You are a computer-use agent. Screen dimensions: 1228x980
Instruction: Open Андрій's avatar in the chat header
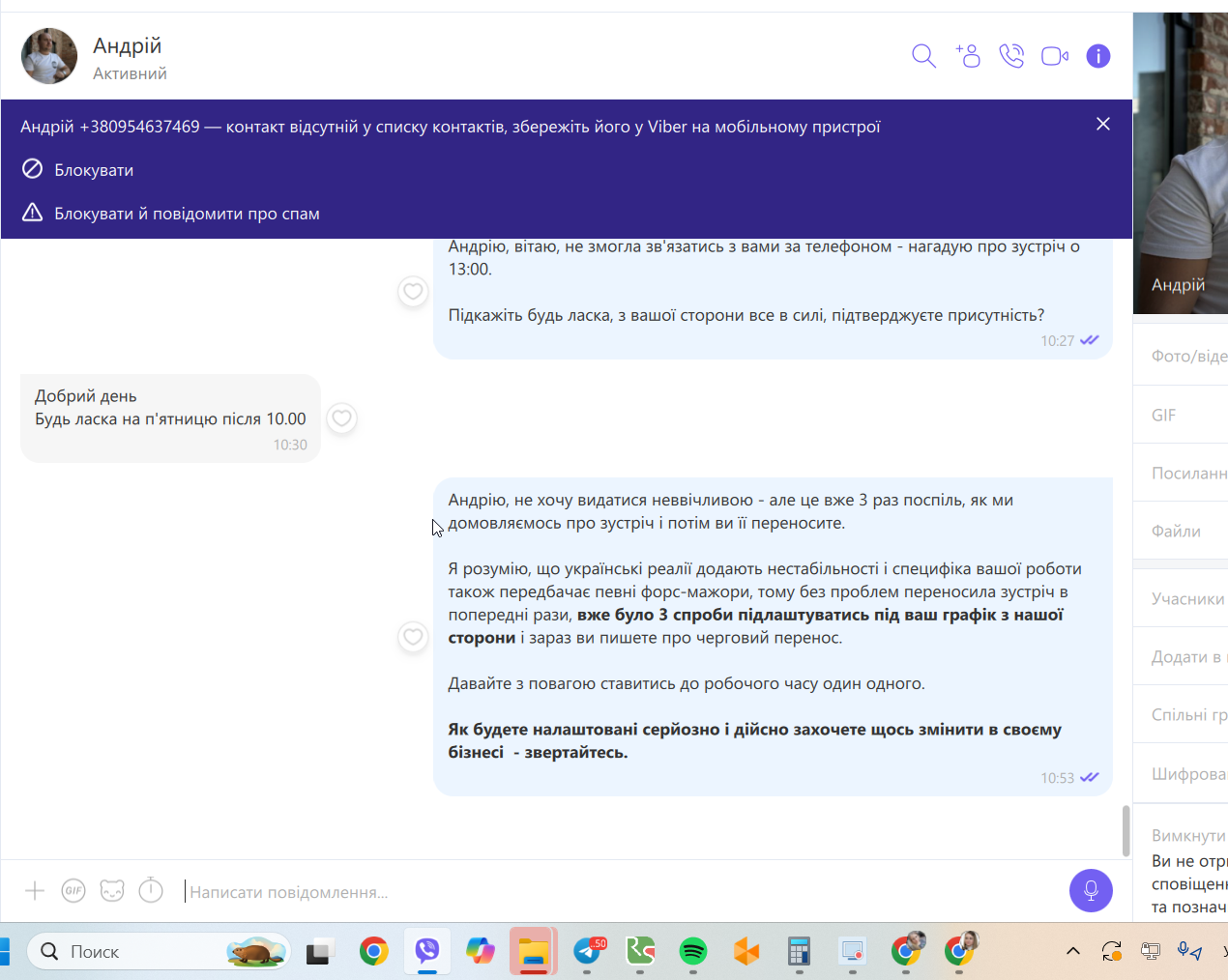pos(49,56)
